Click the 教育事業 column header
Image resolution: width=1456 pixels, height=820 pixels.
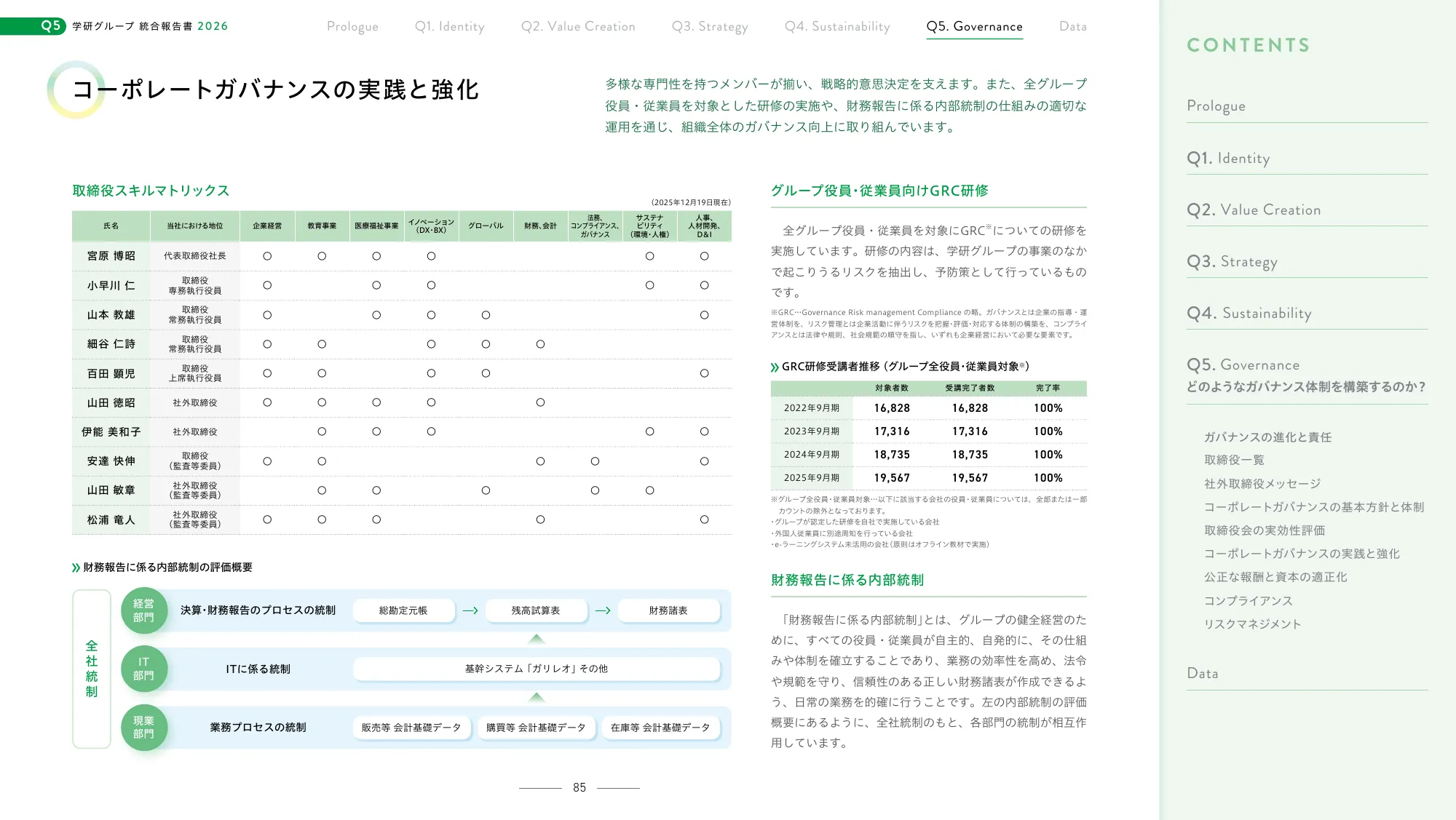[322, 226]
